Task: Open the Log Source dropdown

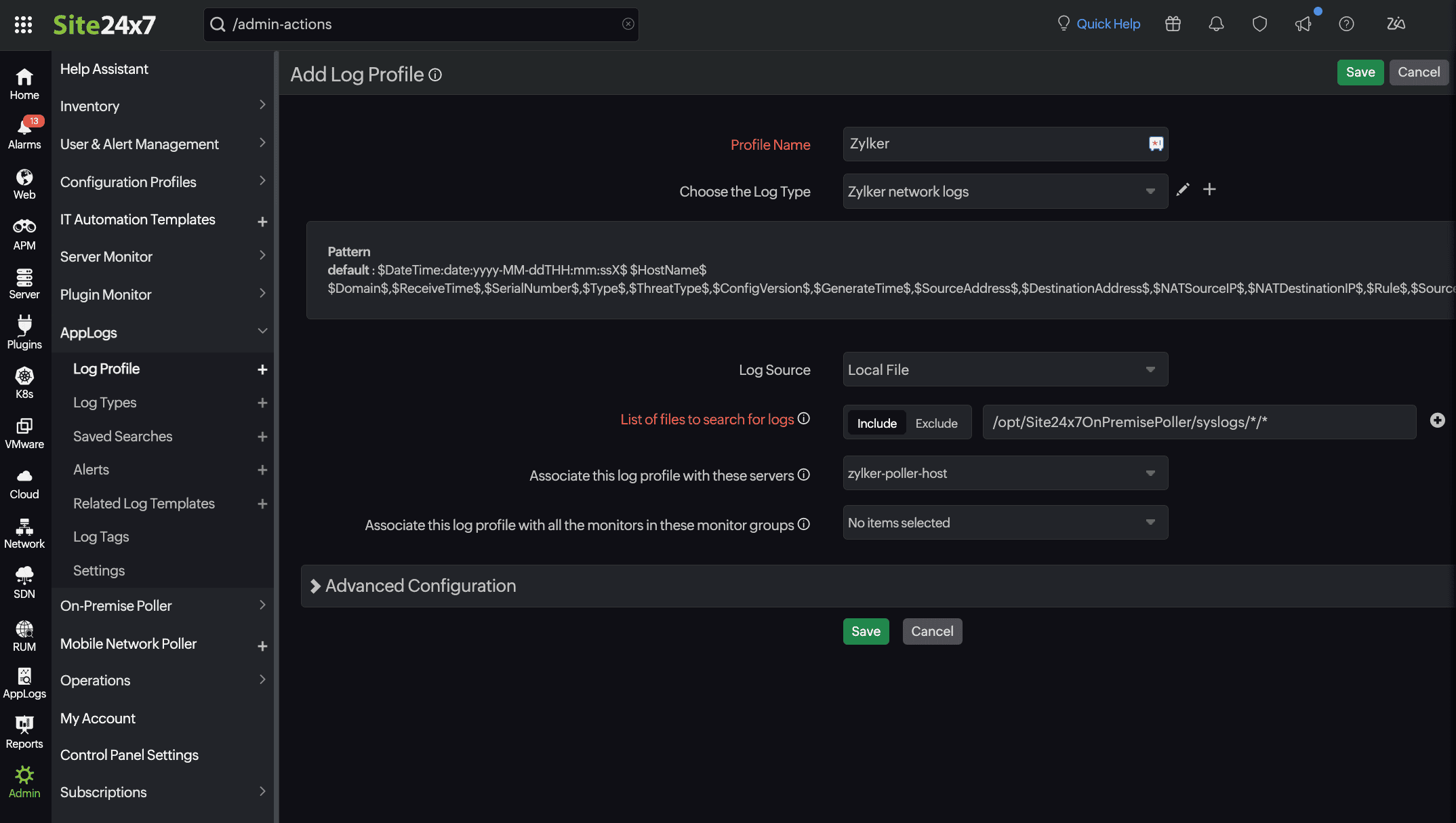Action: click(1005, 369)
